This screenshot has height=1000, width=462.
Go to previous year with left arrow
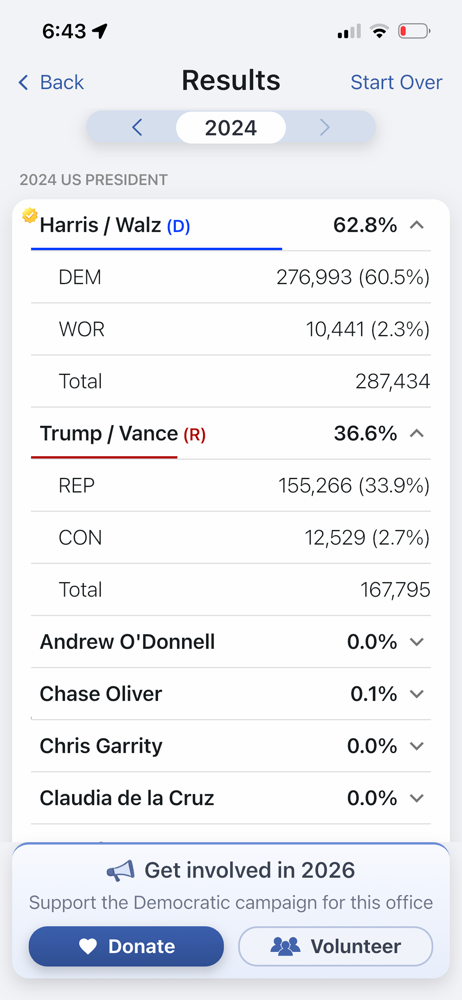(x=137, y=128)
